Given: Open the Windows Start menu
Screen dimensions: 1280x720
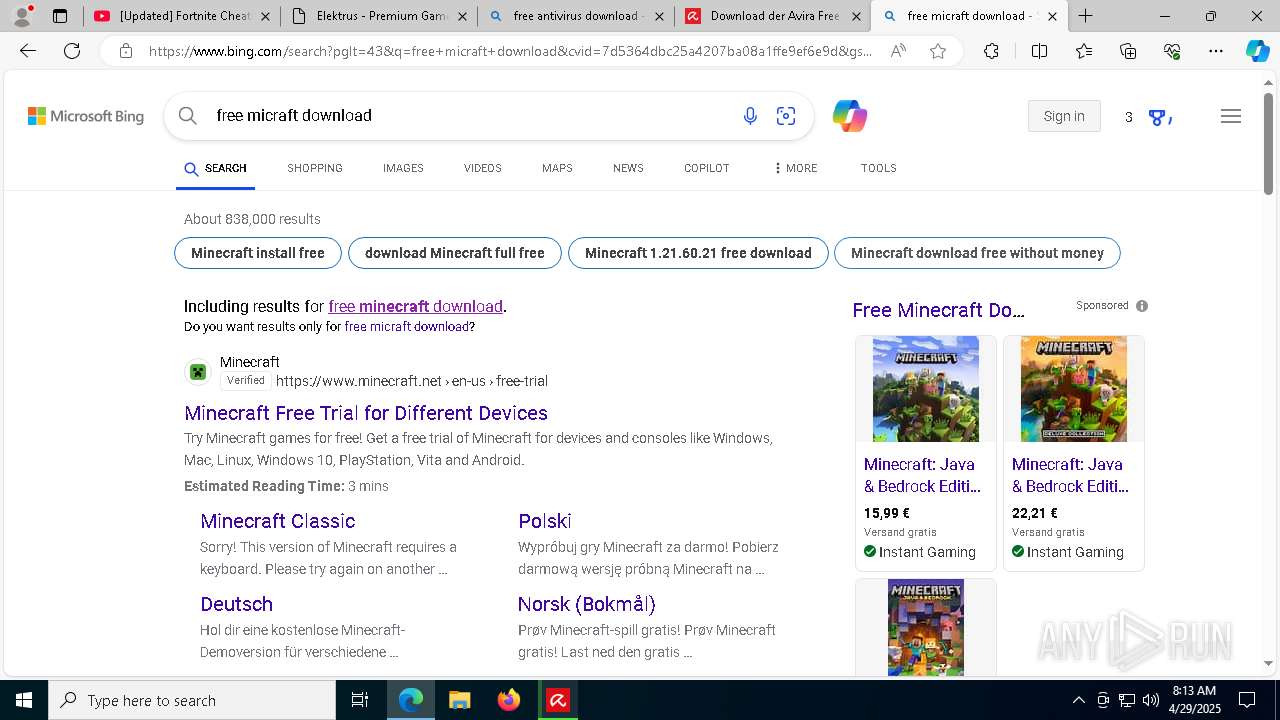Looking at the screenshot, I should pos(24,700).
